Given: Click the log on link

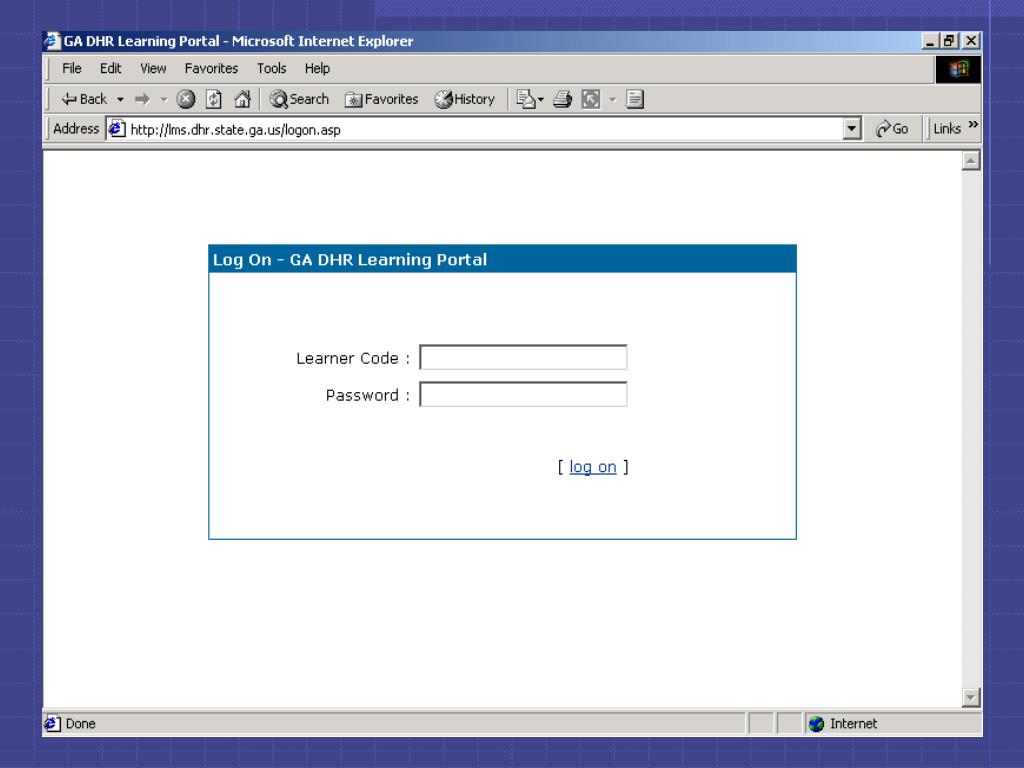Looking at the screenshot, I should (592, 467).
